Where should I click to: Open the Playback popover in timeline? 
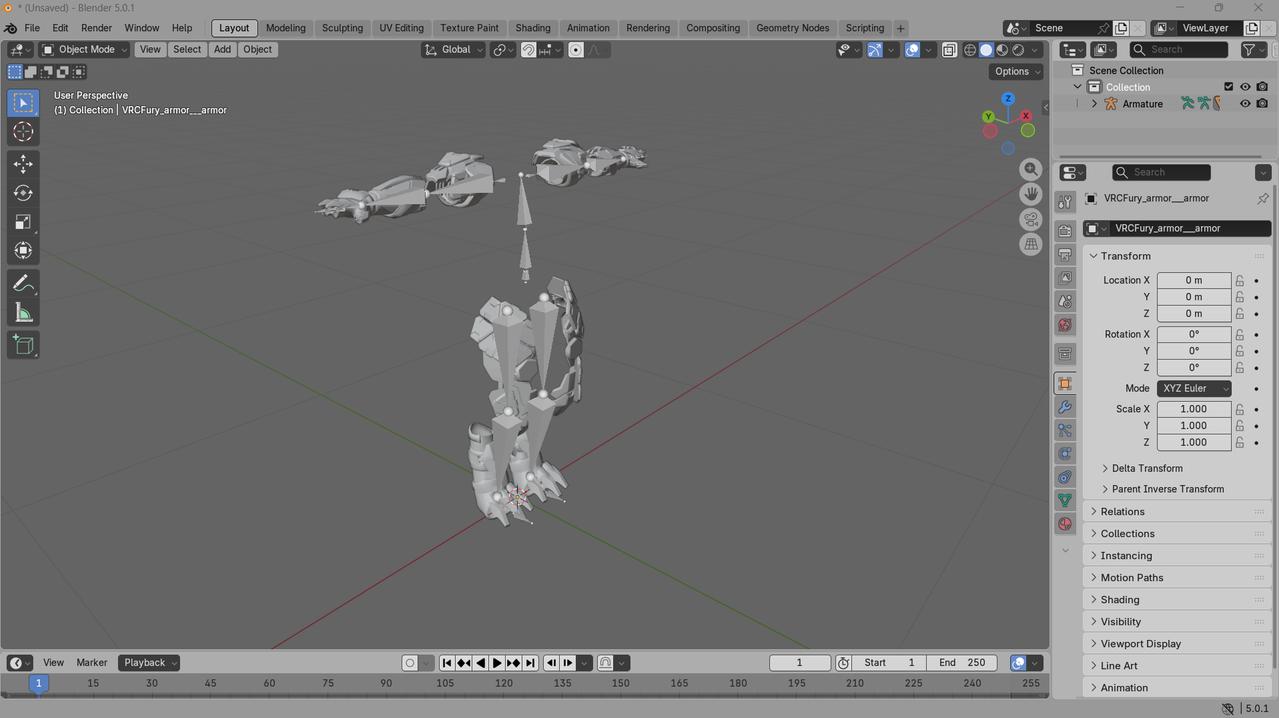(149, 662)
